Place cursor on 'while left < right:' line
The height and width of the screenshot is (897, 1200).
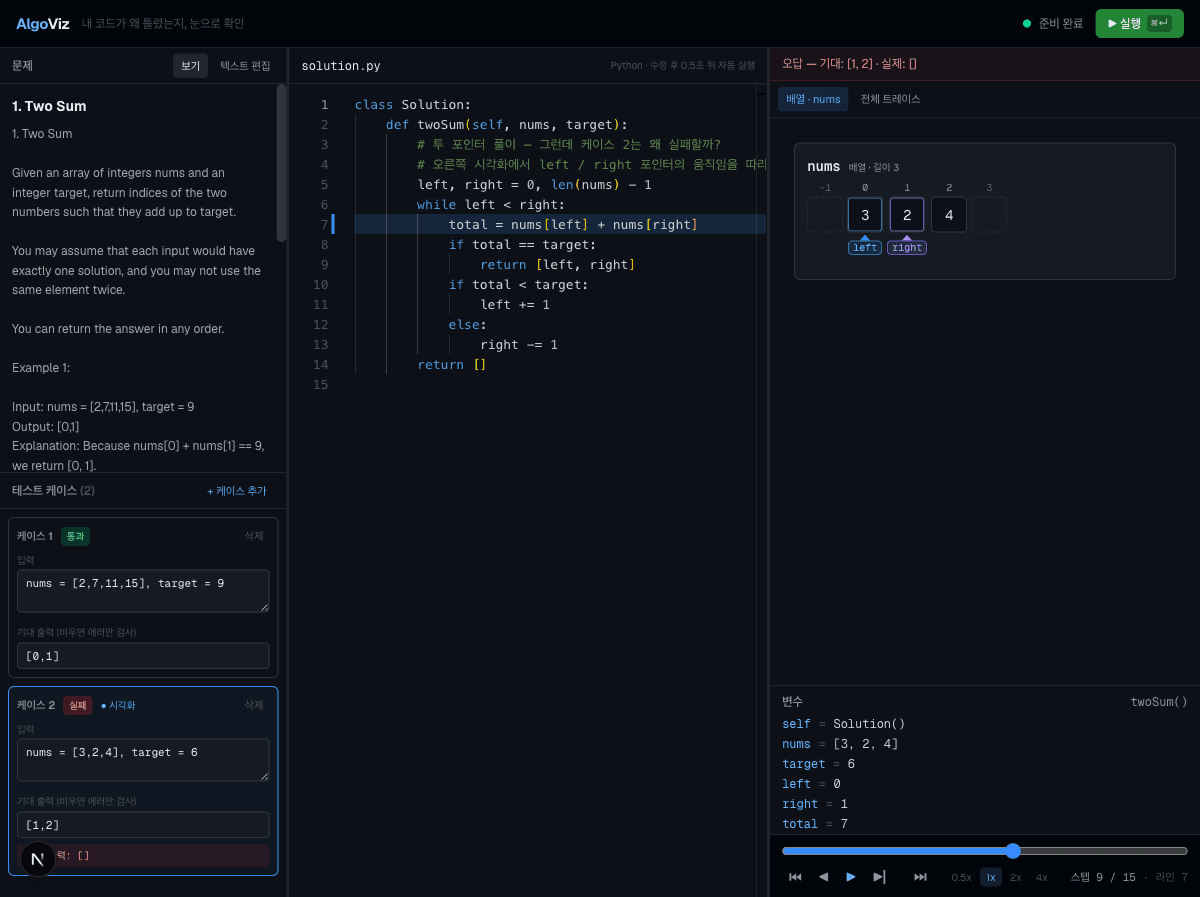point(491,204)
